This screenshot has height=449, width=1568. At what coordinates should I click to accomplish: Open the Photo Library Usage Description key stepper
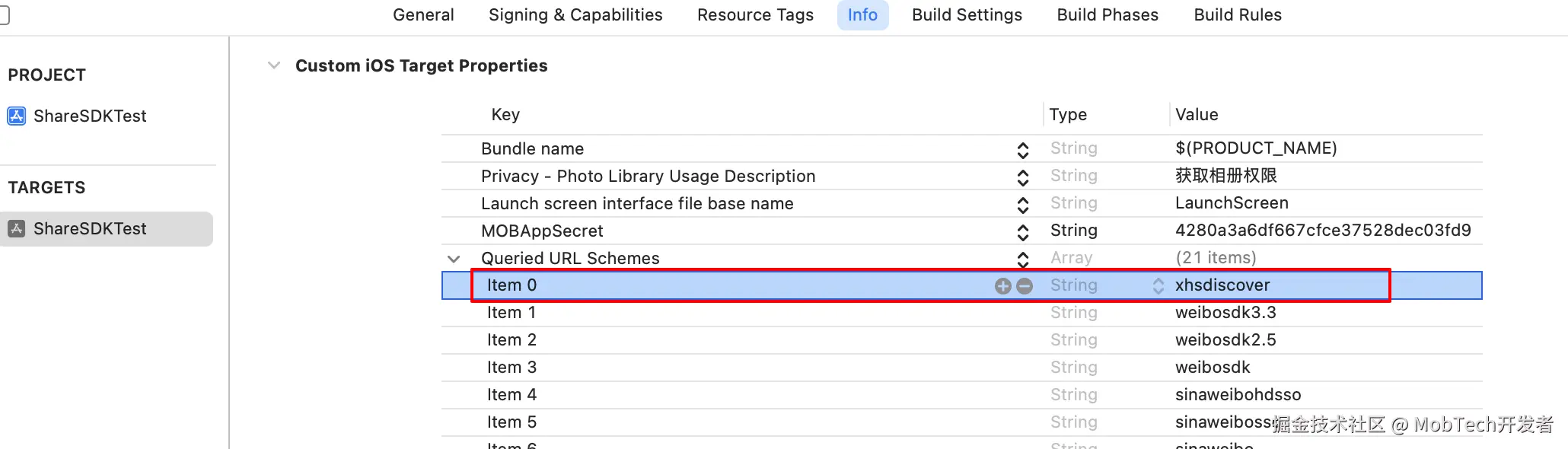tap(1023, 177)
